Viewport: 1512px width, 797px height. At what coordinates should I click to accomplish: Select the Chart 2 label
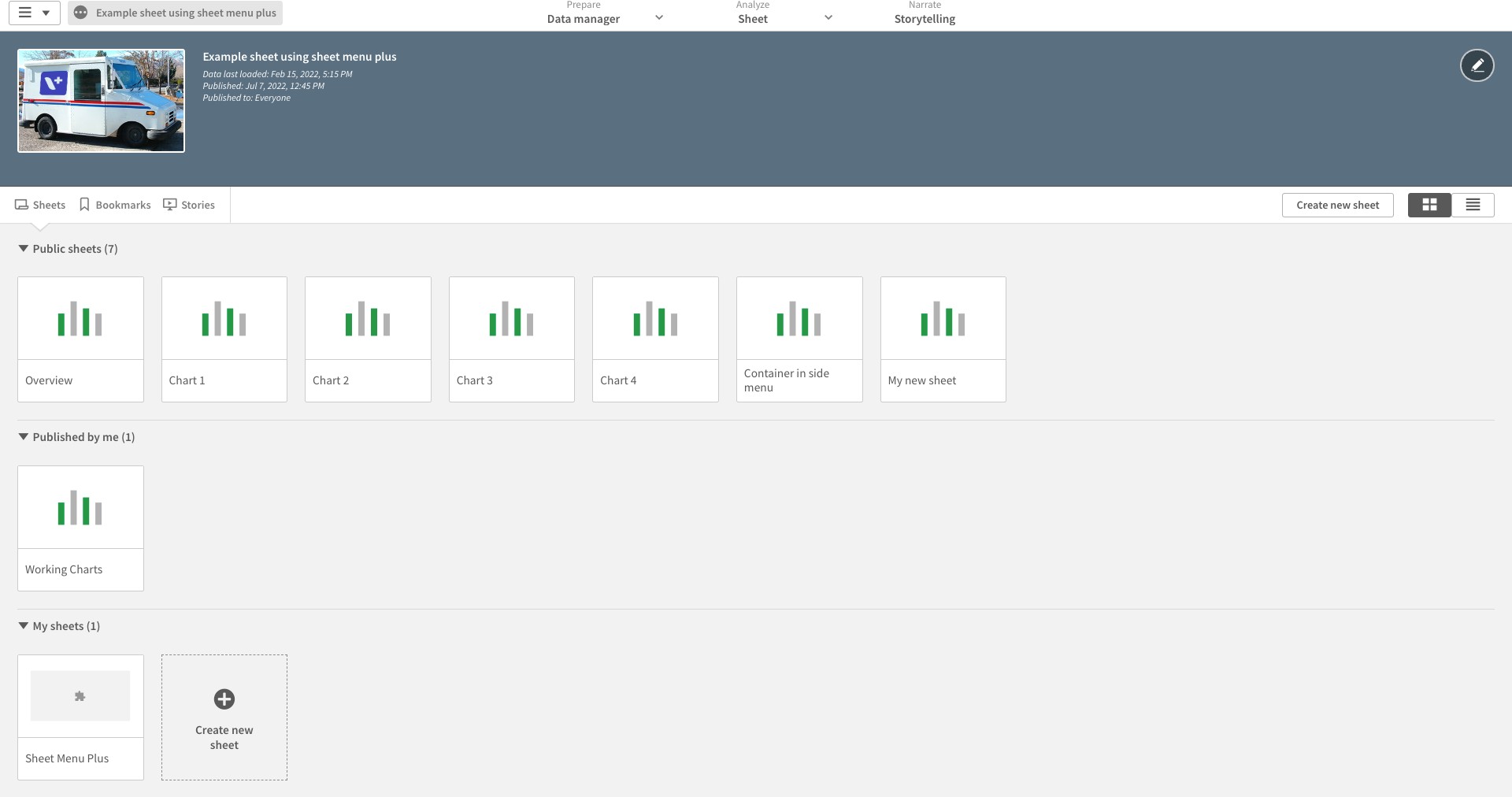[x=331, y=380]
